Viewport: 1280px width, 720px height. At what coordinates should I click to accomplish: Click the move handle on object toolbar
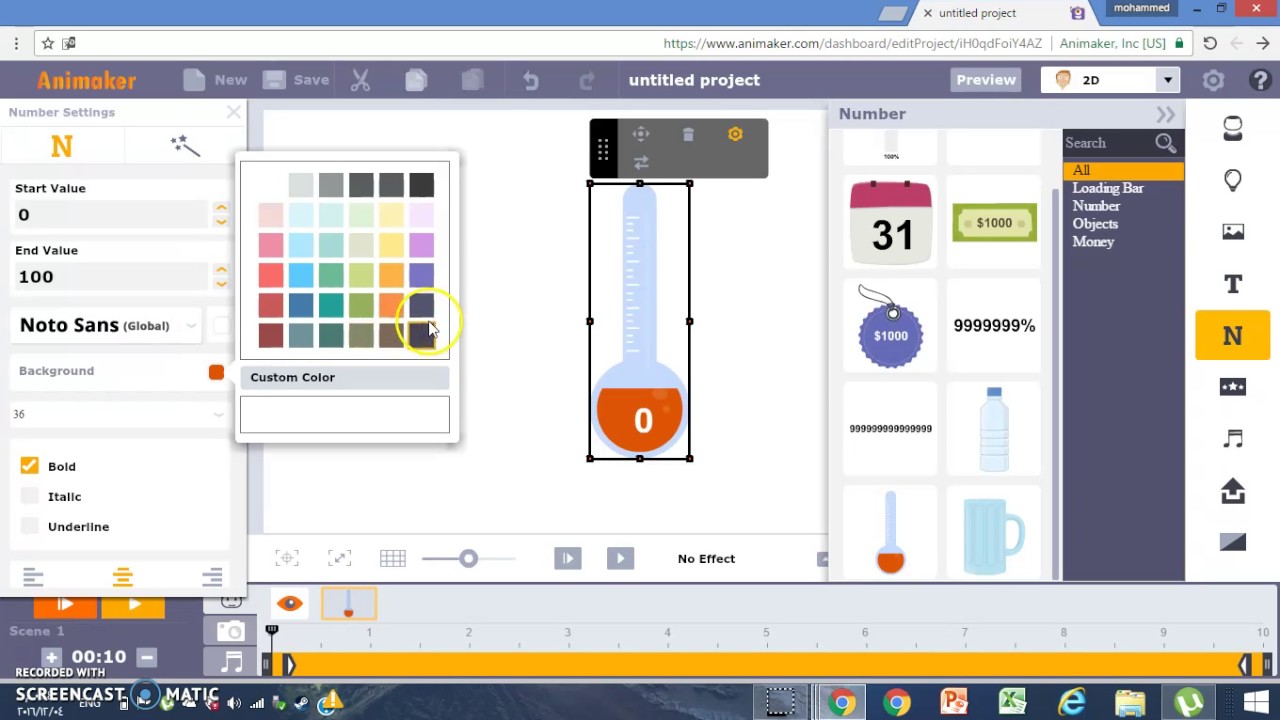pyautogui.click(x=641, y=134)
